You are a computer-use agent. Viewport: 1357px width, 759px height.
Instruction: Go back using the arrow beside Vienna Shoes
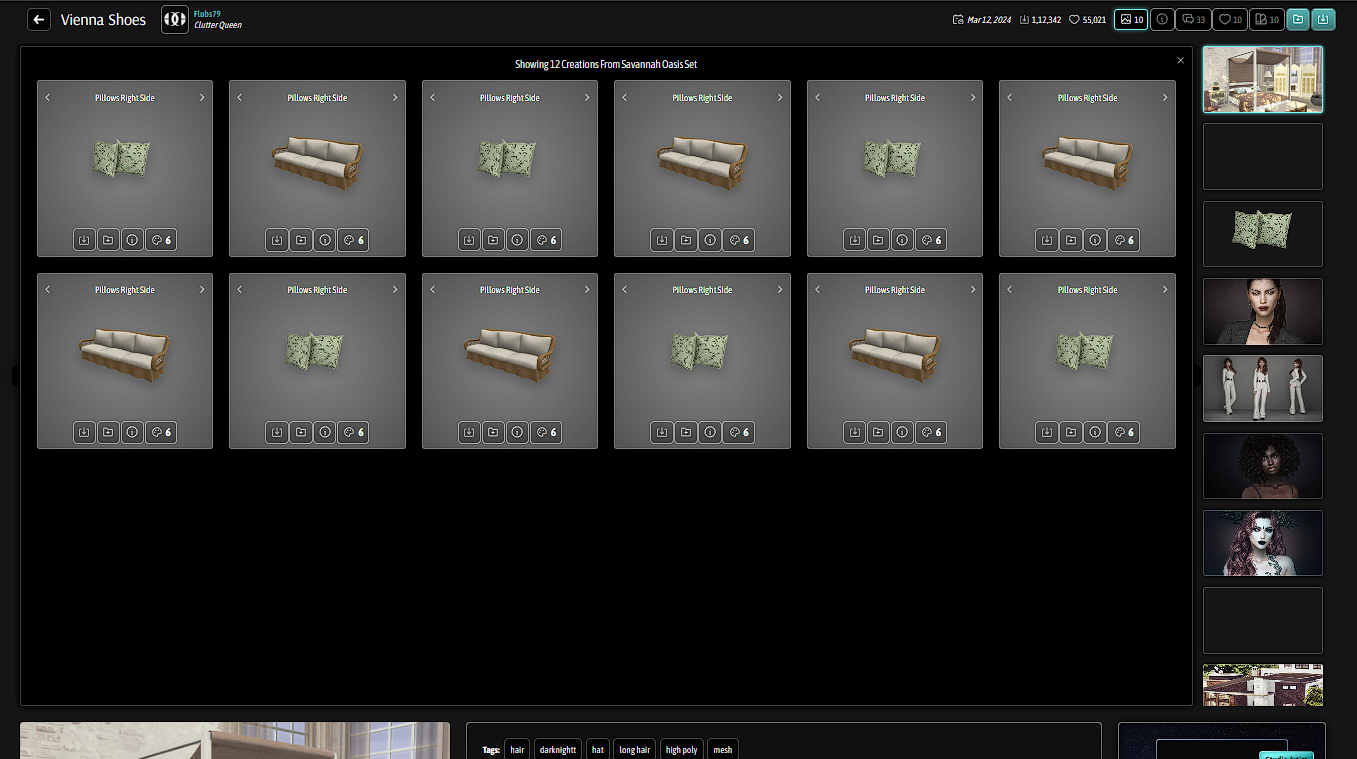(39, 19)
